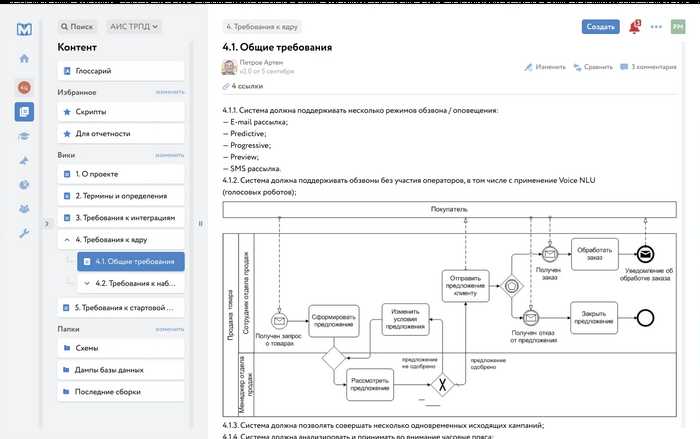Click изменить next to Папки

pos(170,329)
